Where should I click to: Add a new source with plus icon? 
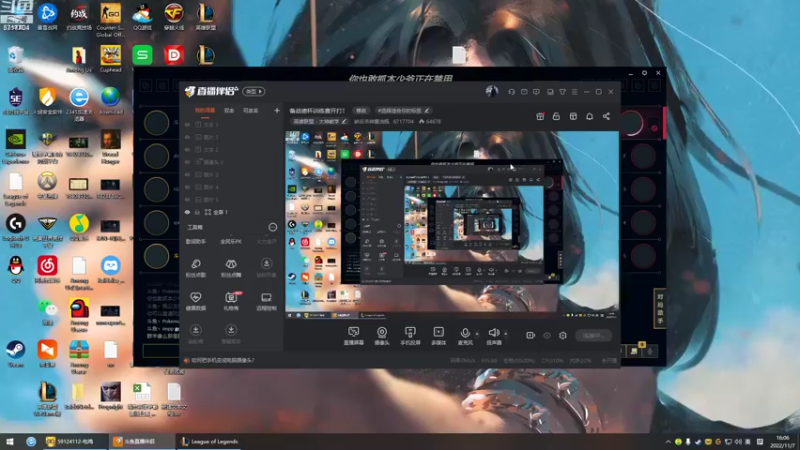pyautogui.click(x=277, y=110)
